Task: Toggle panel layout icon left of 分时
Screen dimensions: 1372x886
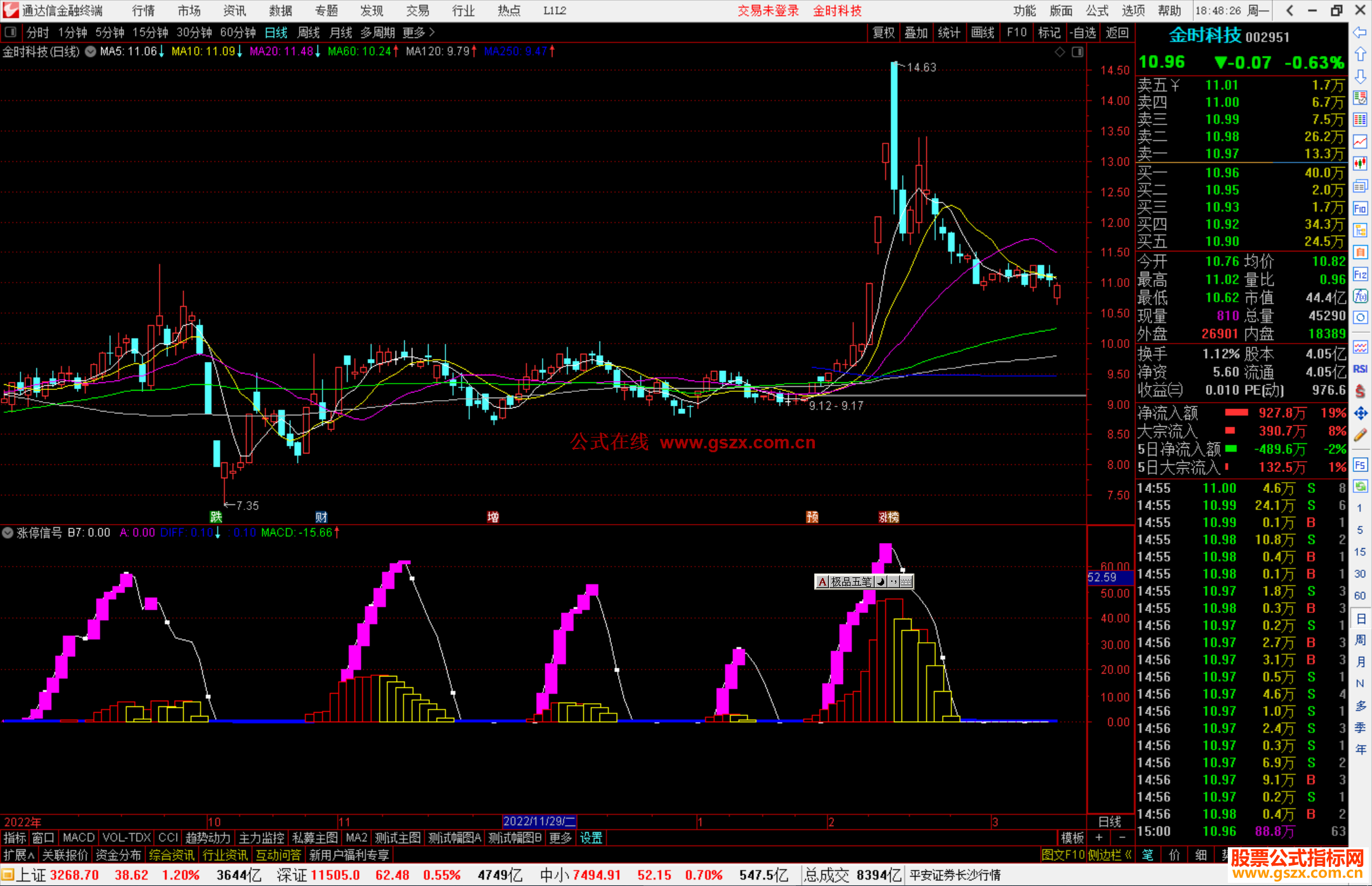Action: point(11,32)
